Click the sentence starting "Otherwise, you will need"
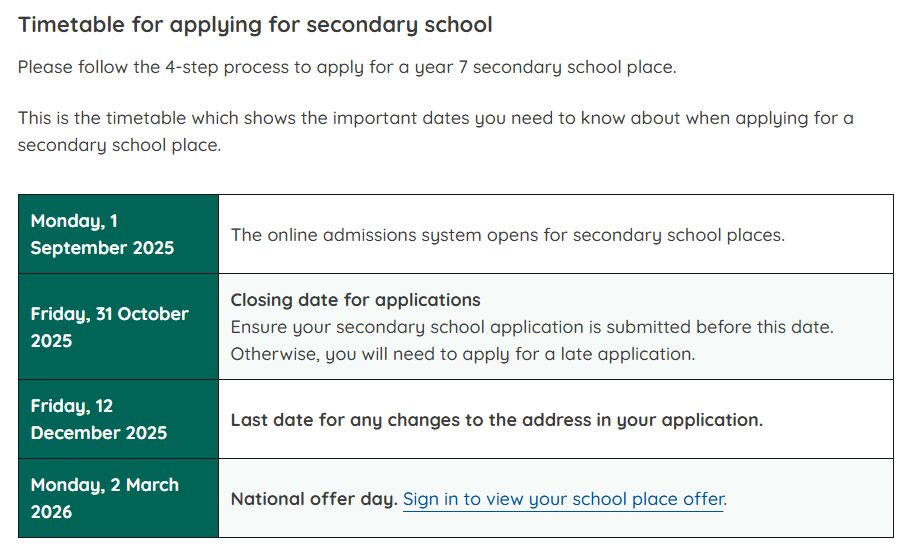 click(462, 354)
